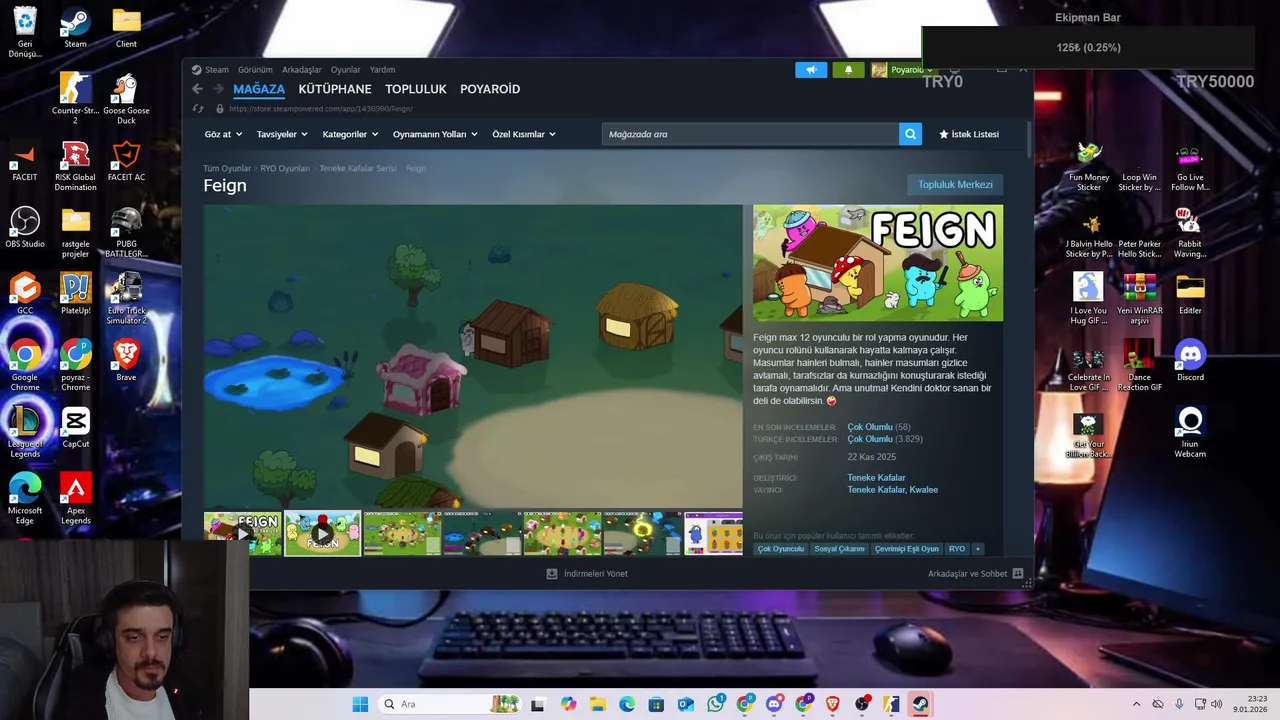Open the Yardım menu
The image size is (1280, 720).
click(x=382, y=70)
